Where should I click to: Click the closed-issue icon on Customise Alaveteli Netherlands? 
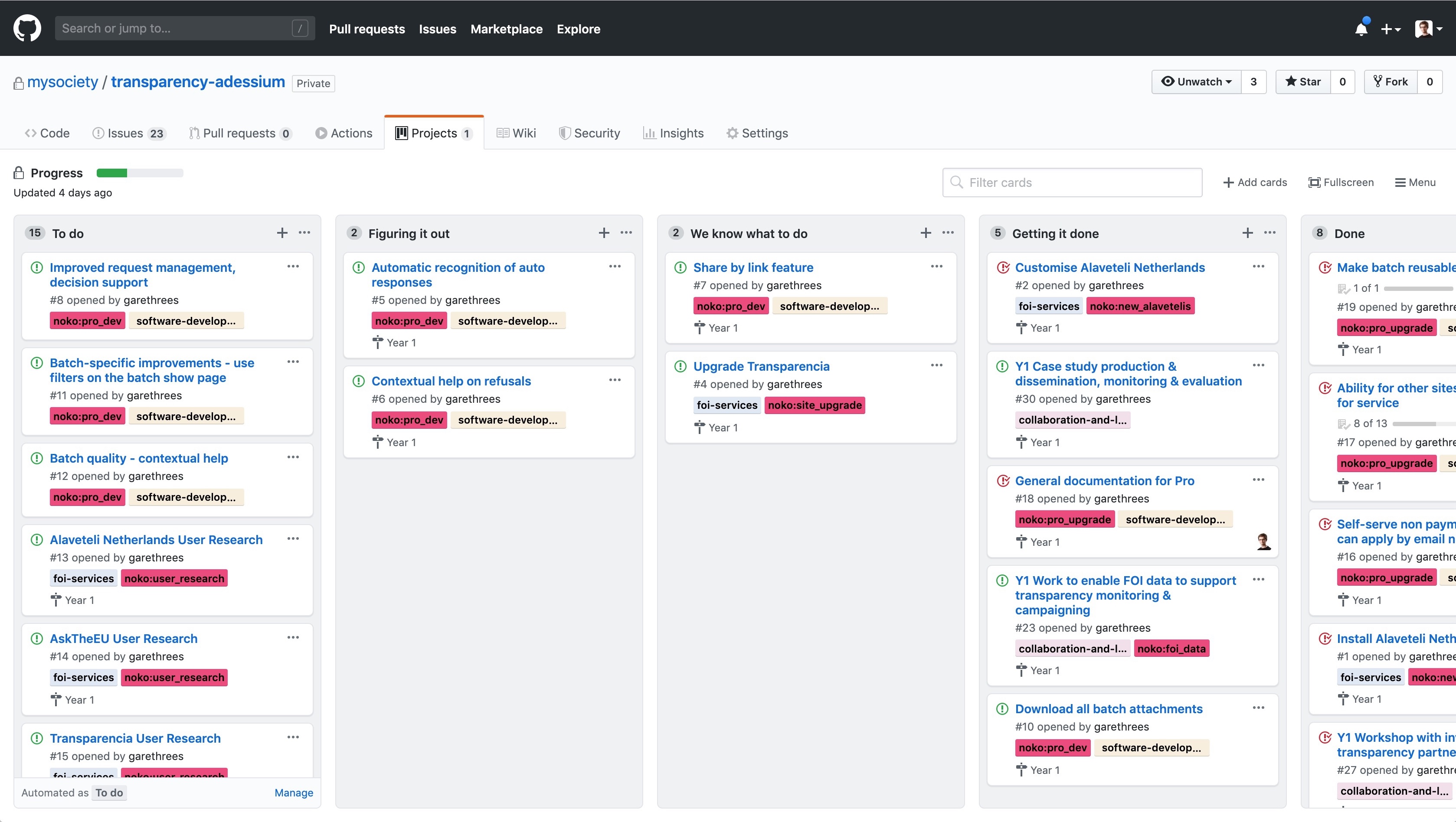[x=1003, y=267]
